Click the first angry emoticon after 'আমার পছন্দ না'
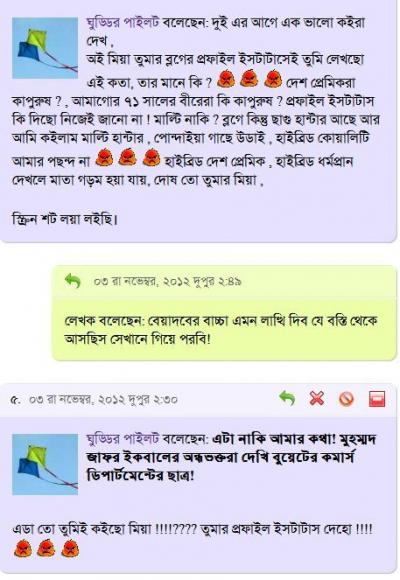The width and height of the screenshot is (400, 580). [104, 157]
